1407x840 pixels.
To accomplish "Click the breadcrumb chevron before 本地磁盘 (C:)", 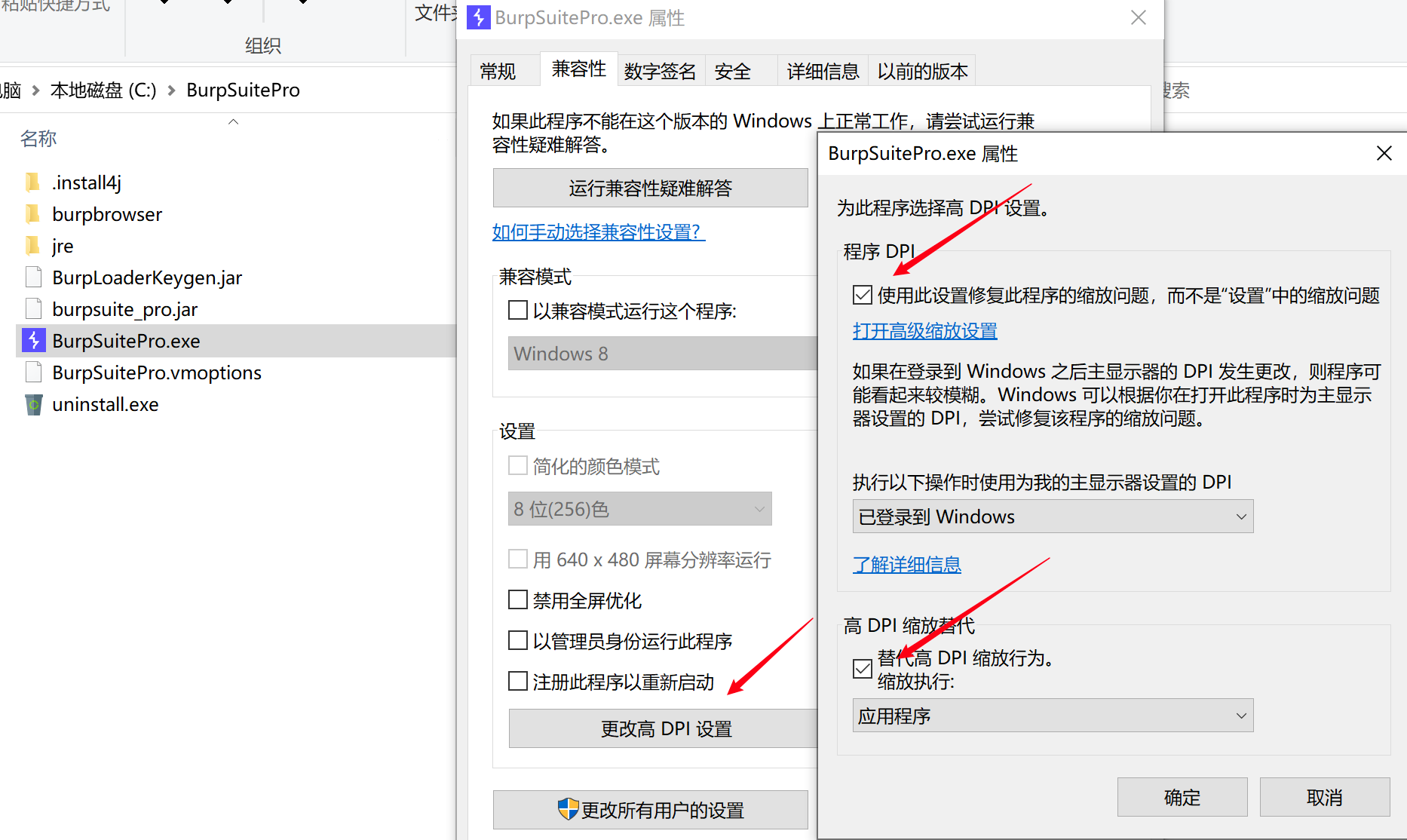I will coord(35,90).
